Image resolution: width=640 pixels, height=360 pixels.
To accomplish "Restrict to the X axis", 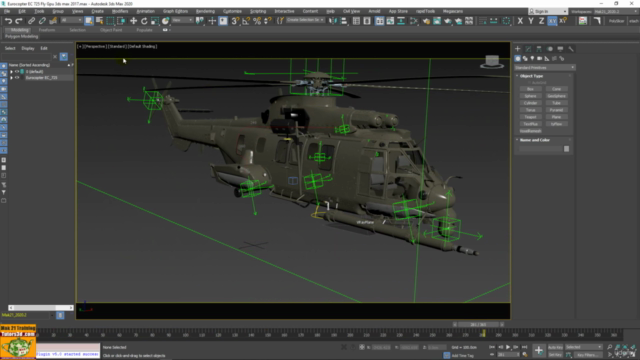I will coord(520,21).
